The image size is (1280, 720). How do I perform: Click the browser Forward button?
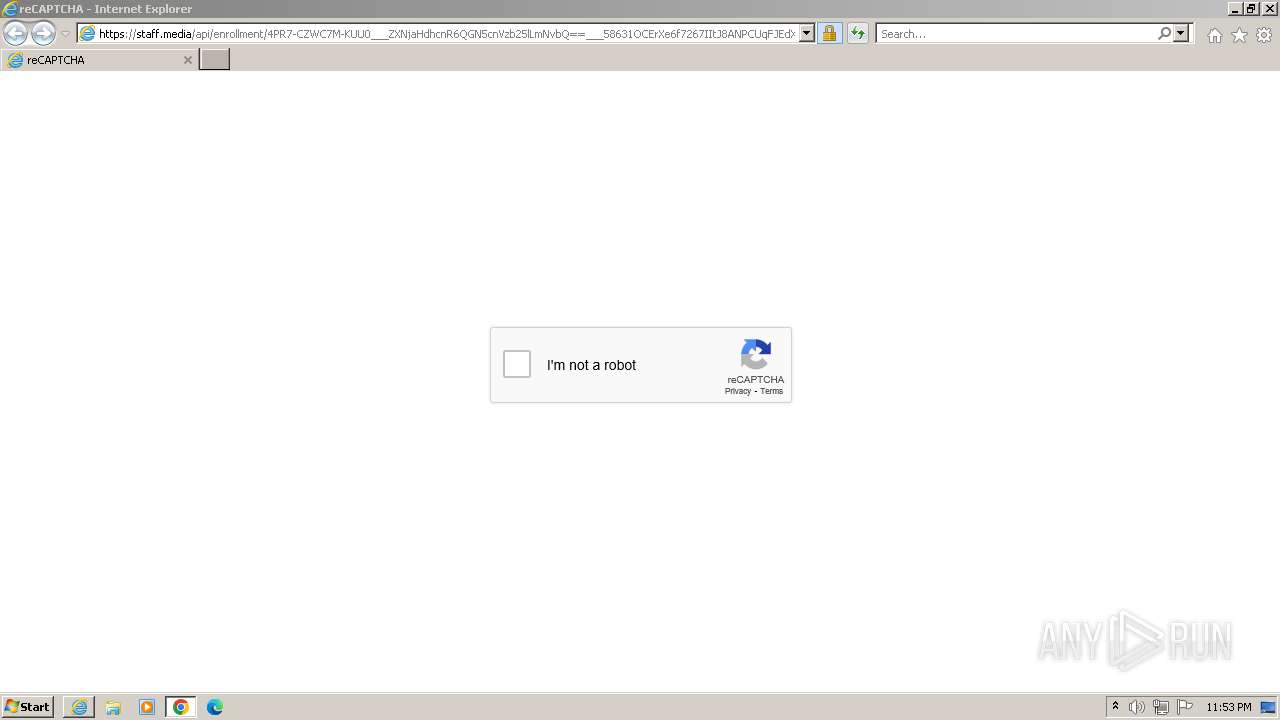tap(43, 33)
